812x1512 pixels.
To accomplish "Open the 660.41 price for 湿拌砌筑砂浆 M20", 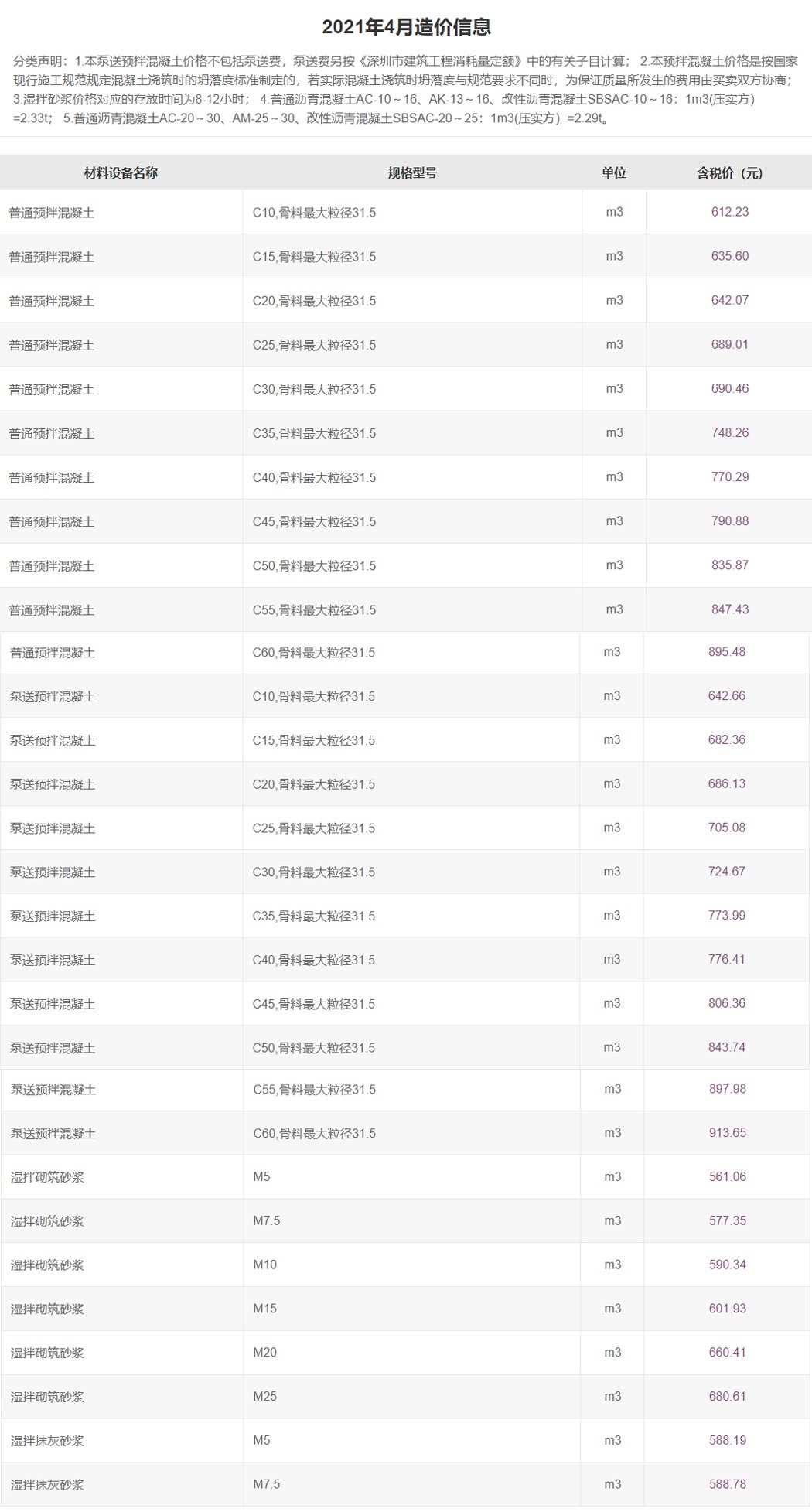I will pyautogui.click(x=727, y=1353).
